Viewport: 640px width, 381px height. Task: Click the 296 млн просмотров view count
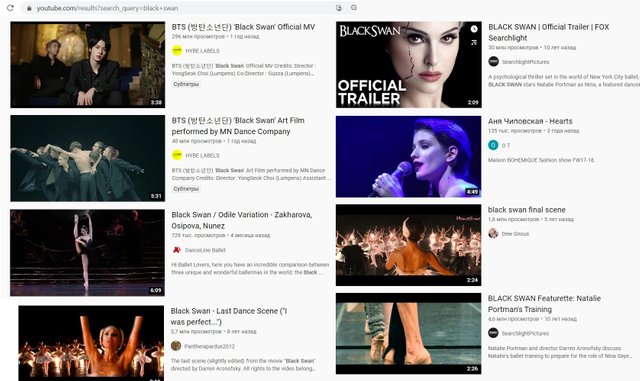pos(198,36)
